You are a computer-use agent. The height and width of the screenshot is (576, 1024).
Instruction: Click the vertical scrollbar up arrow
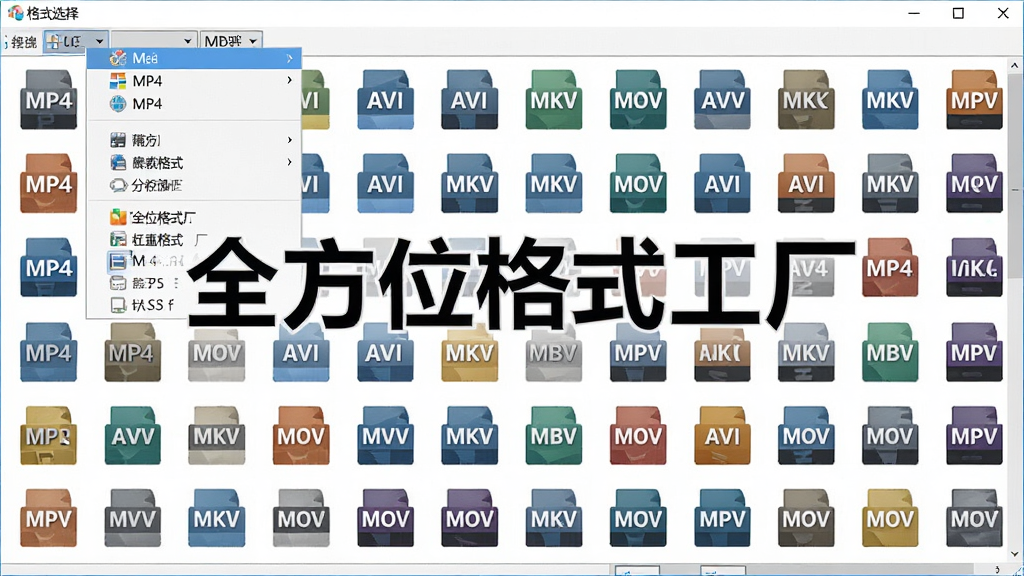click(1014, 65)
